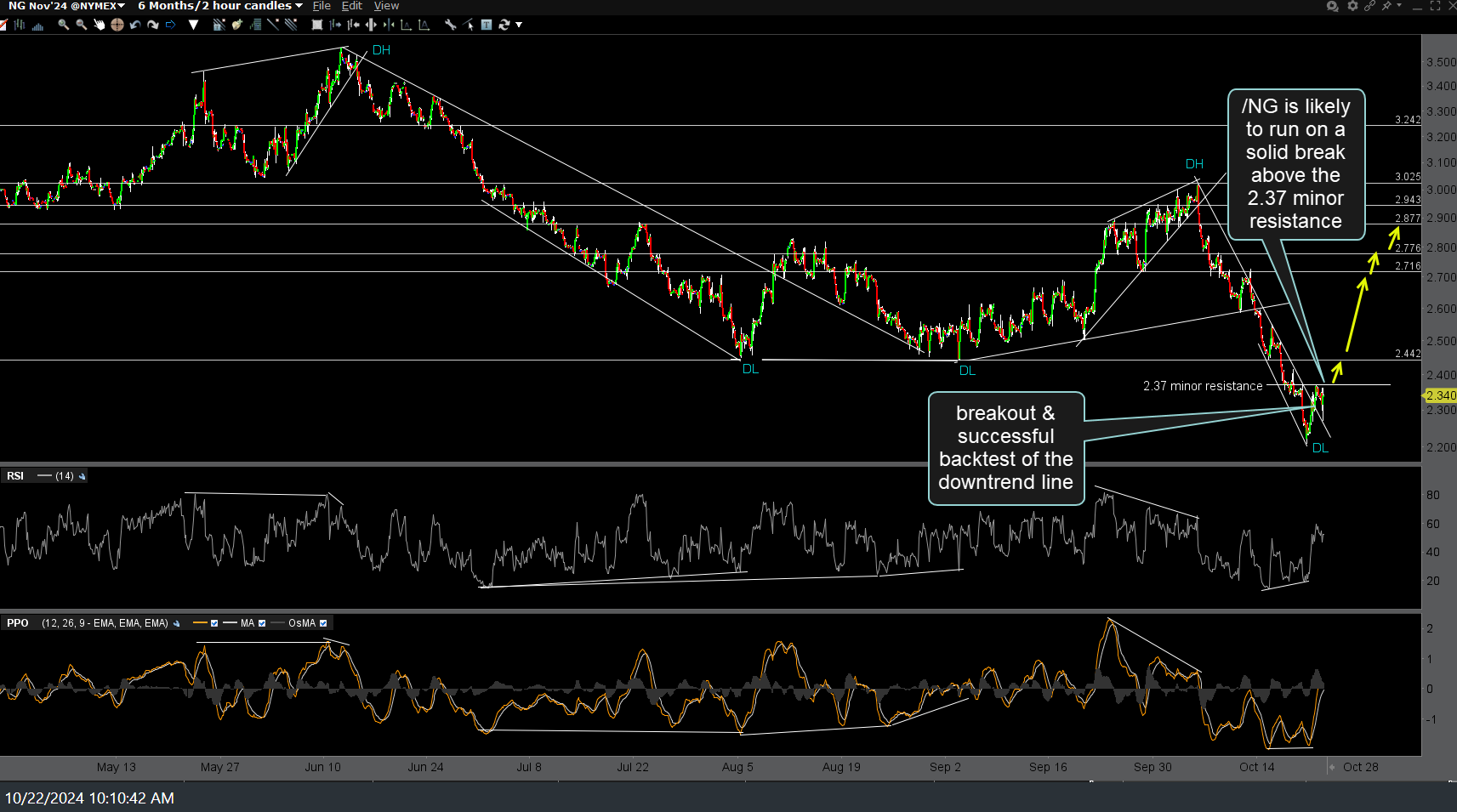
Task: Uncheck the PPO orange line checkbox
Action: 214,623
